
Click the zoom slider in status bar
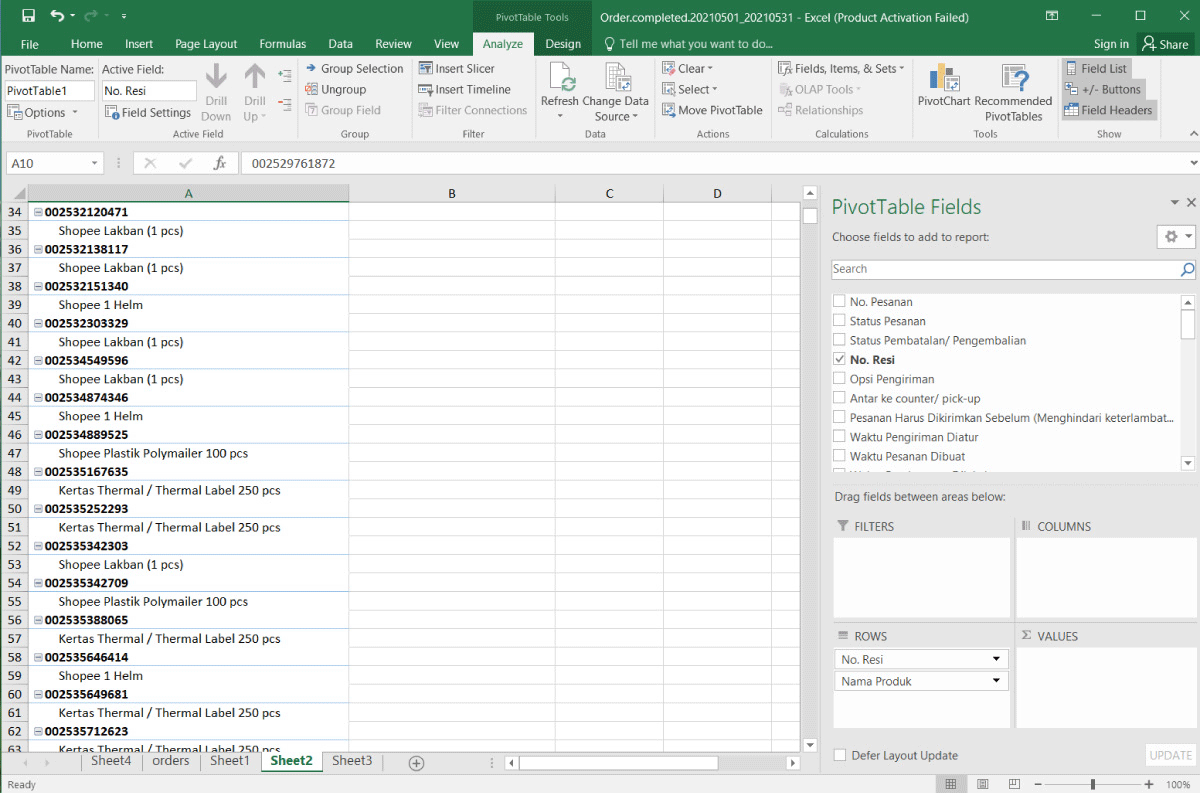[x=1092, y=784]
